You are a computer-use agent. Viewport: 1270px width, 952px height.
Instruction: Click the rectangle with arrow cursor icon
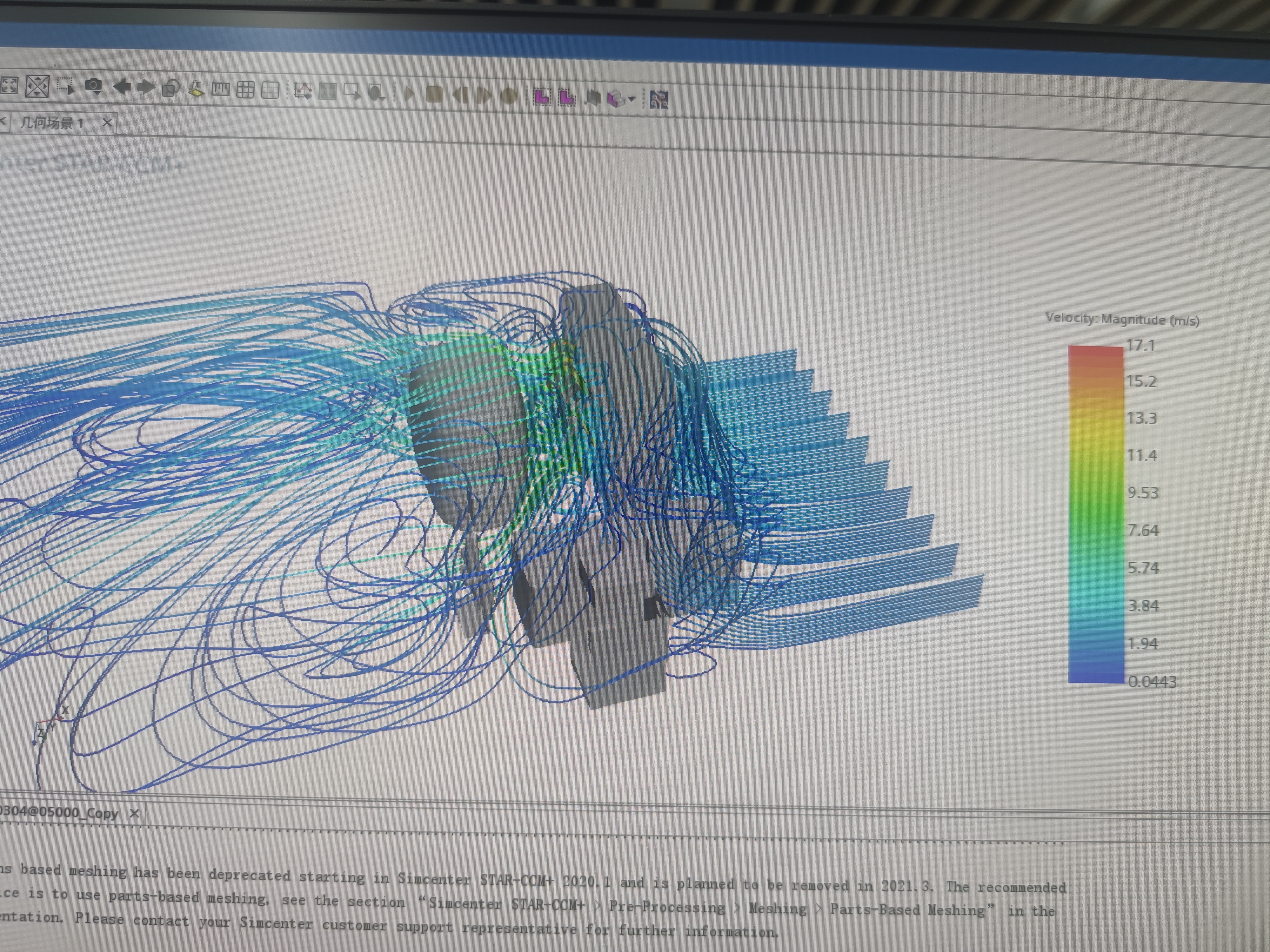click(x=352, y=92)
